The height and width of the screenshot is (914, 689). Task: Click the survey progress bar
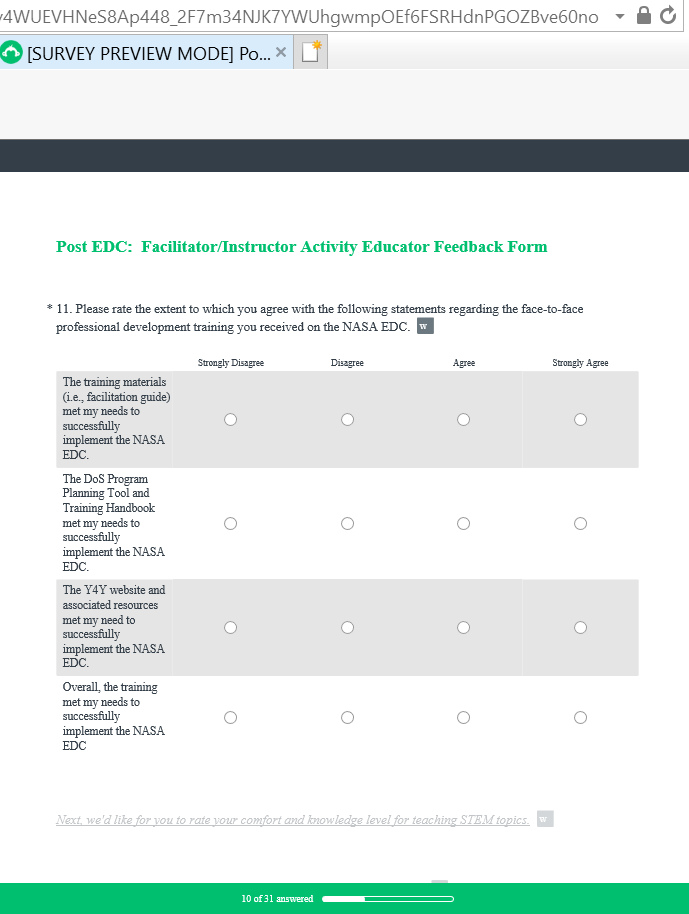[x=388, y=899]
